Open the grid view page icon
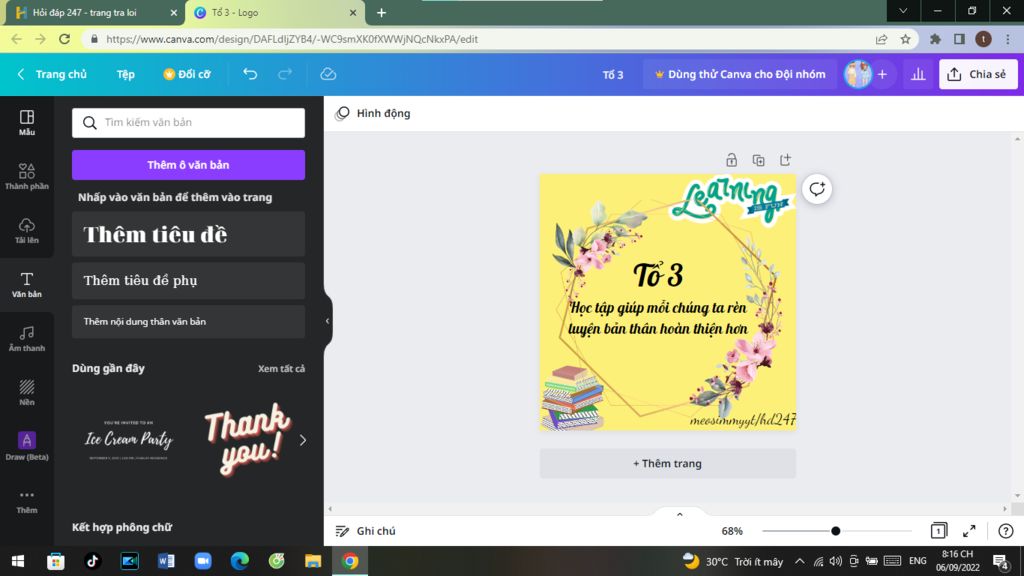The image size is (1024, 576). [938, 531]
